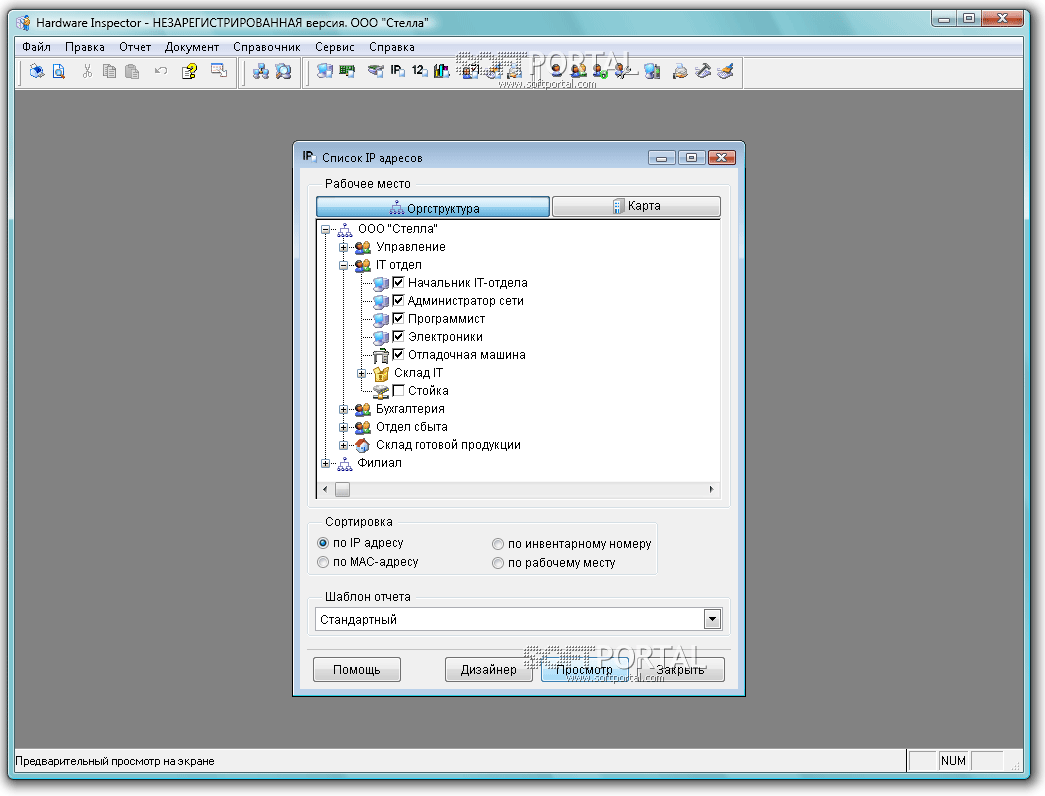This screenshot has height=796, width=1045.
Task: Open the Правка menu
Action: click(85, 47)
